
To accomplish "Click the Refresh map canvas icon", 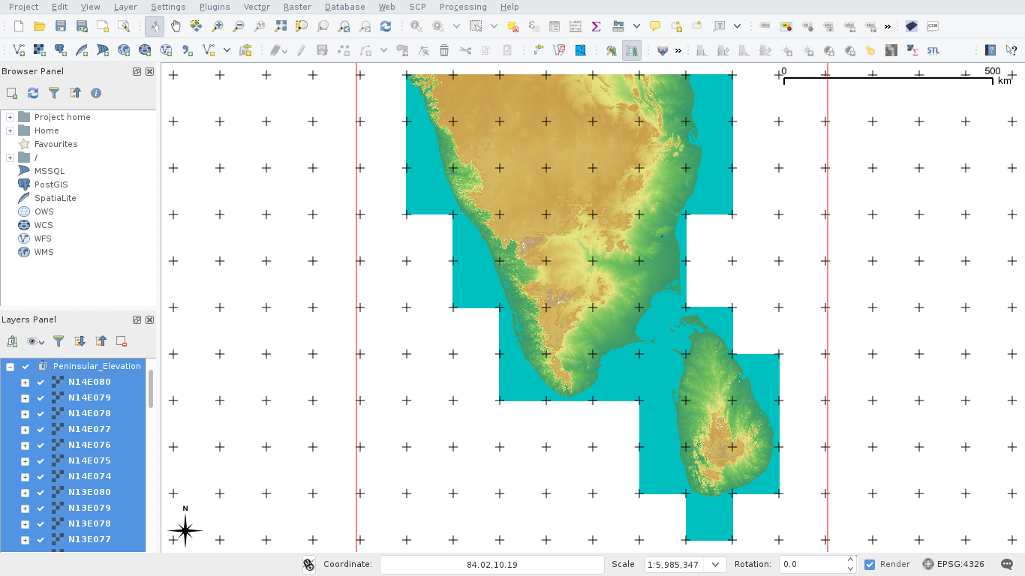I will [x=385, y=26].
